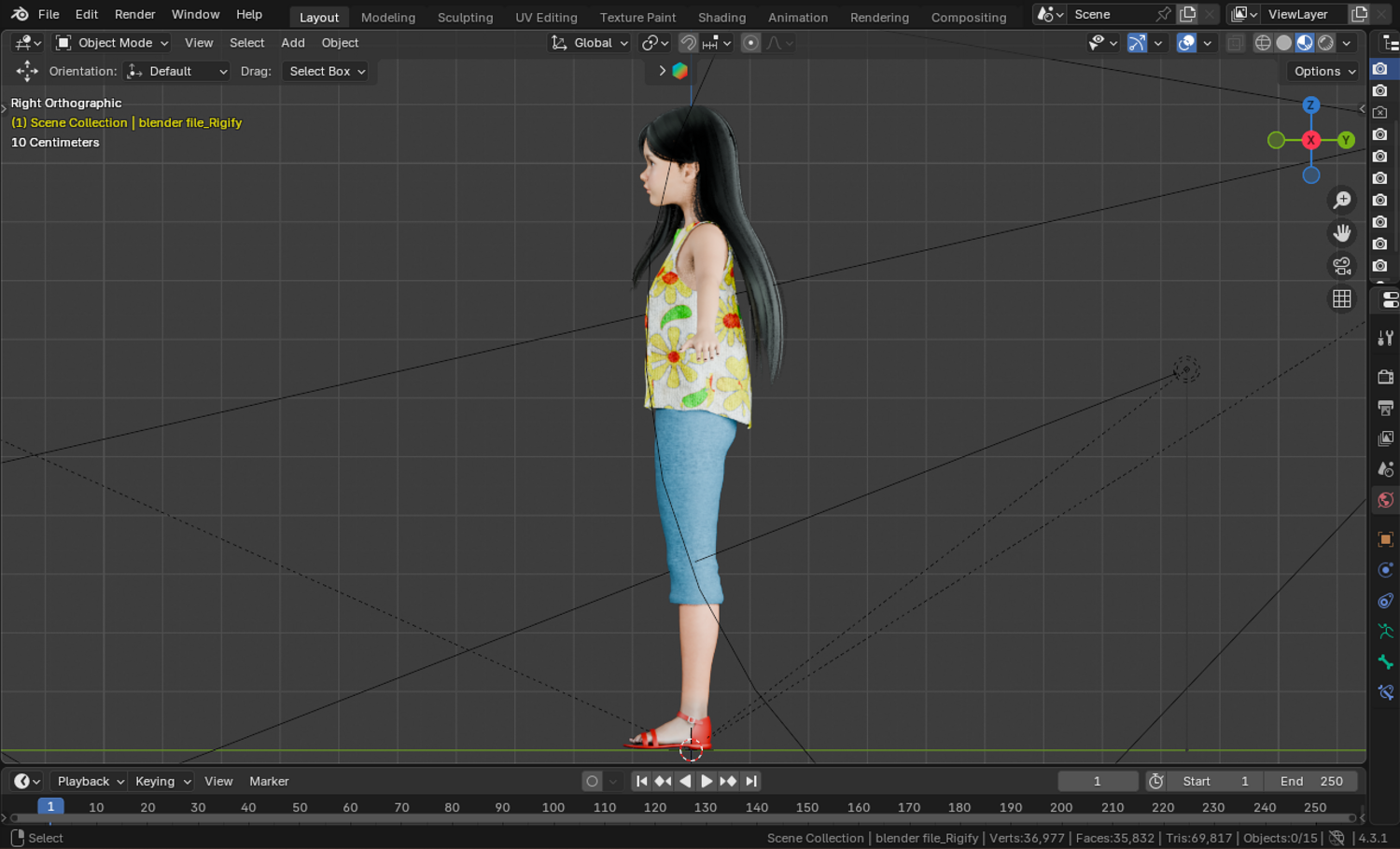This screenshot has height=849, width=1400.
Task: Open the Keying dropdown in timeline
Action: click(162, 781)
